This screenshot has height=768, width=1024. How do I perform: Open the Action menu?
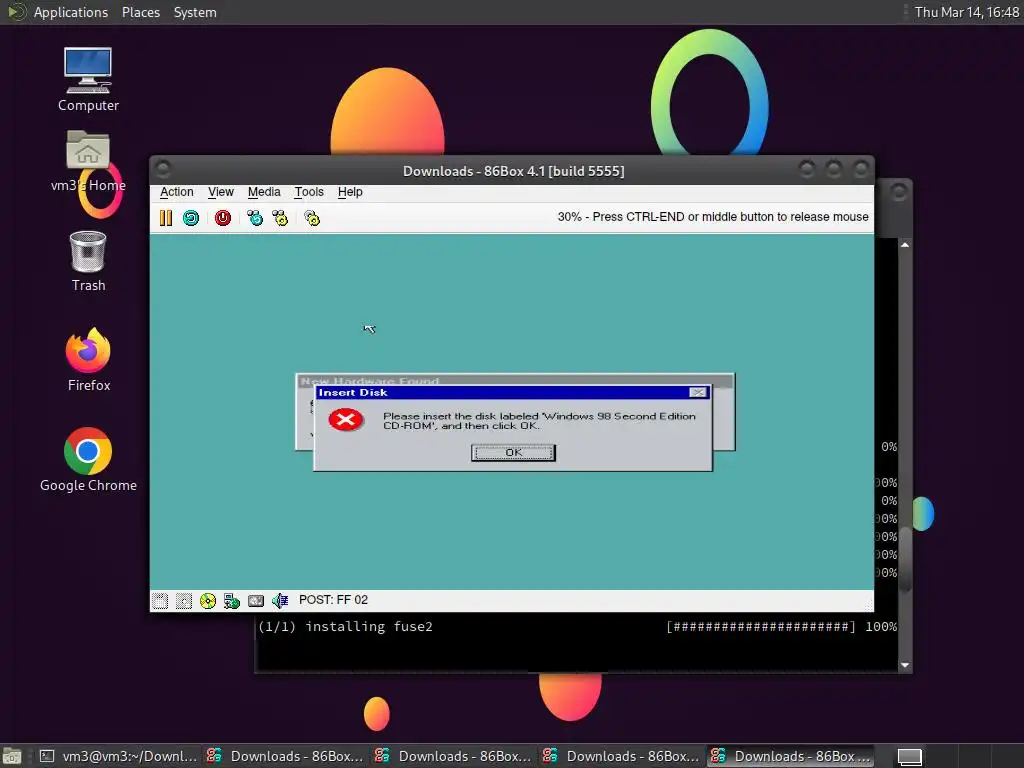tap(176, 192)
